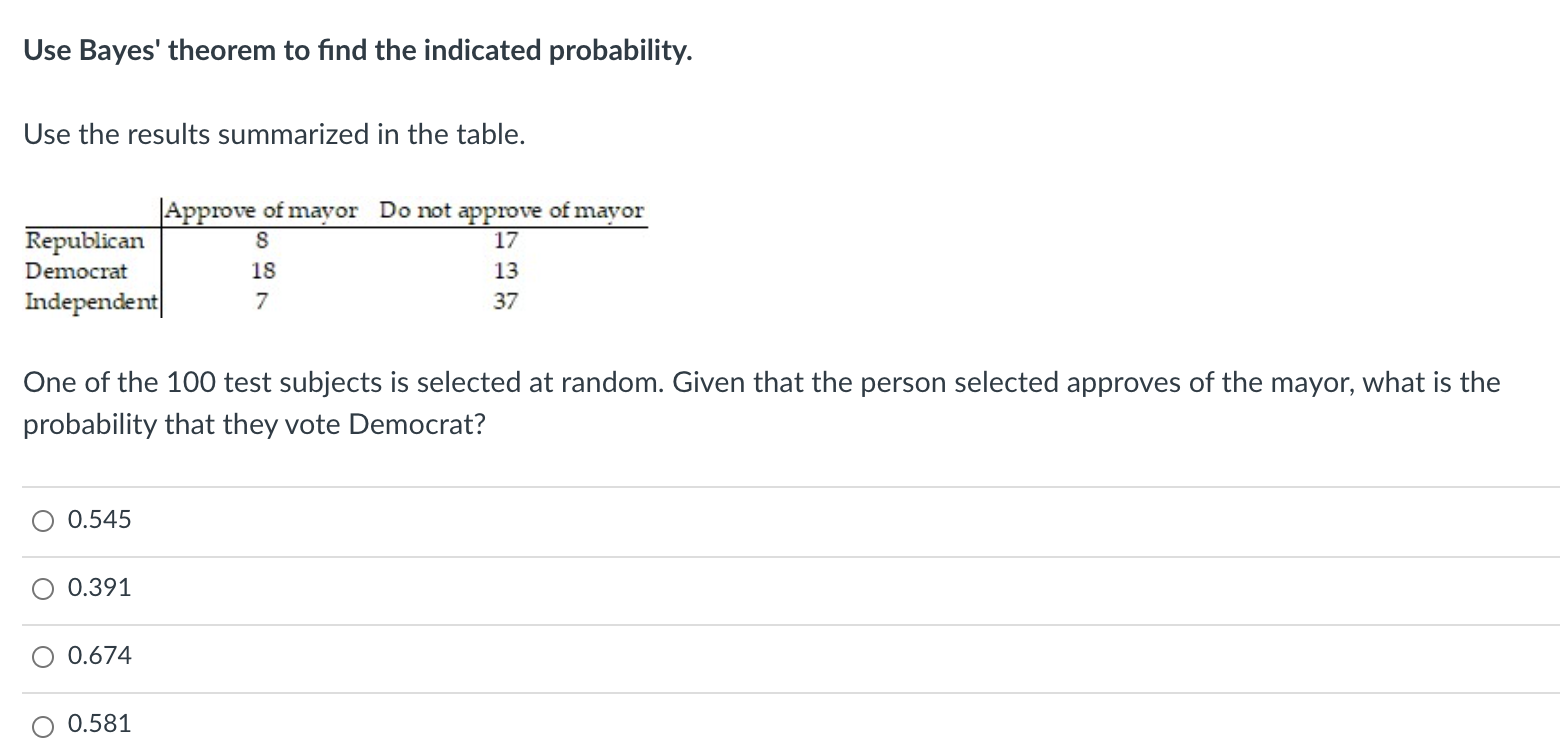Choose the 0.391 answer radio button
The image size is (1566, 756).
pos(42,589)
